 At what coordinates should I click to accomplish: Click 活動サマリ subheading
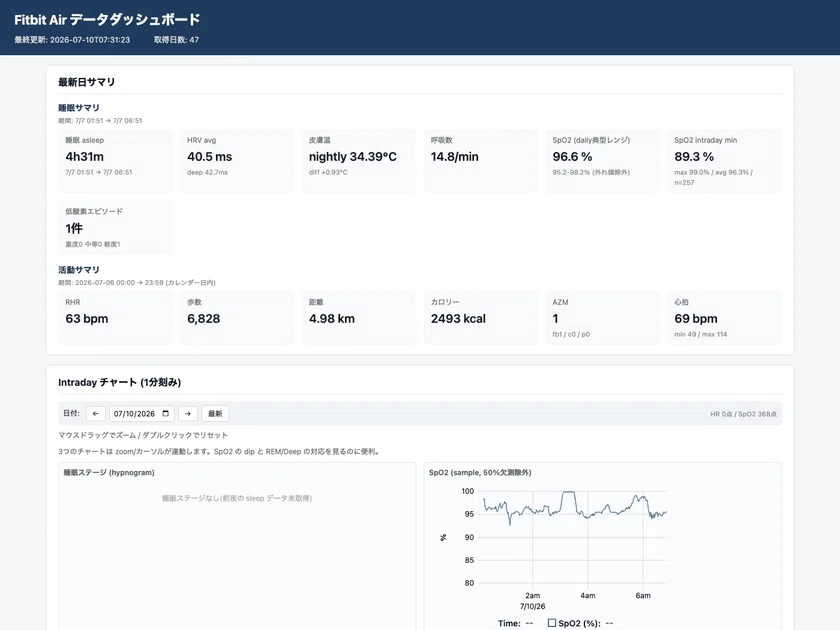click(x=79, y=269)
